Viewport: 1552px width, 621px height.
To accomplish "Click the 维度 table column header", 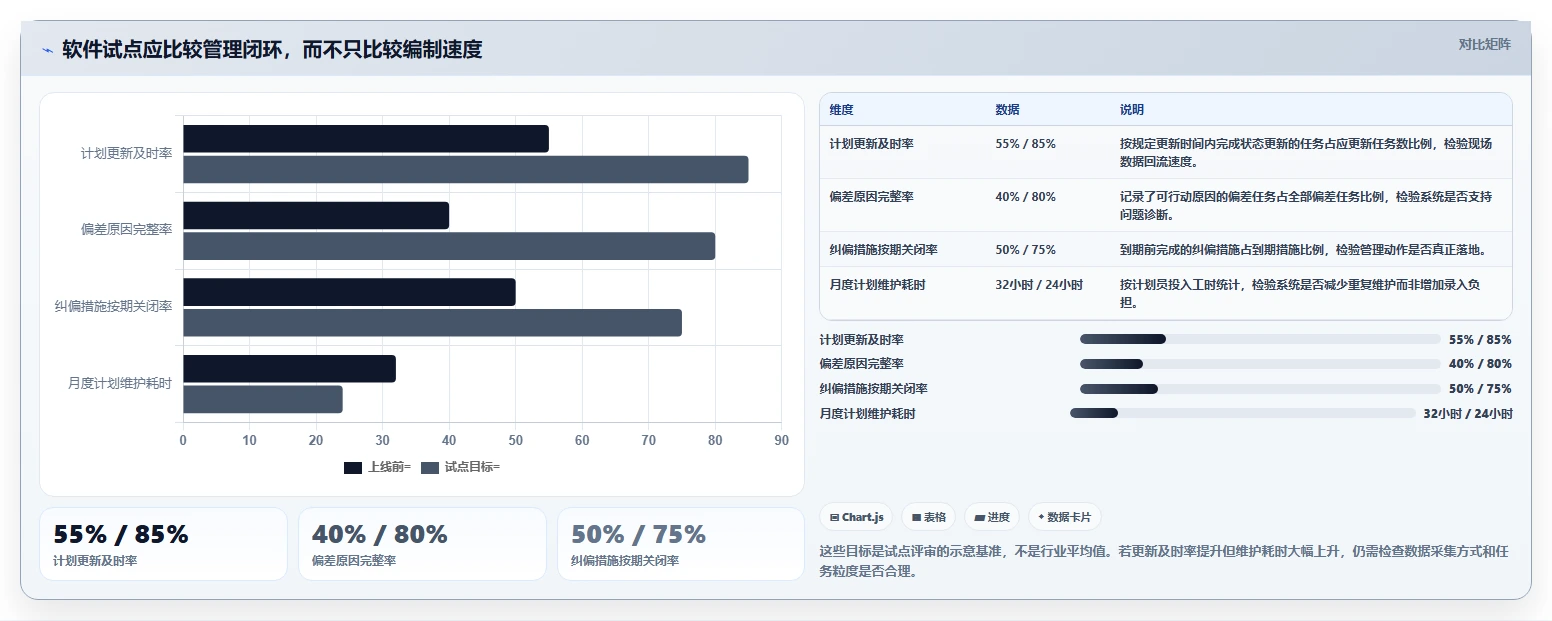I will 841,110.
